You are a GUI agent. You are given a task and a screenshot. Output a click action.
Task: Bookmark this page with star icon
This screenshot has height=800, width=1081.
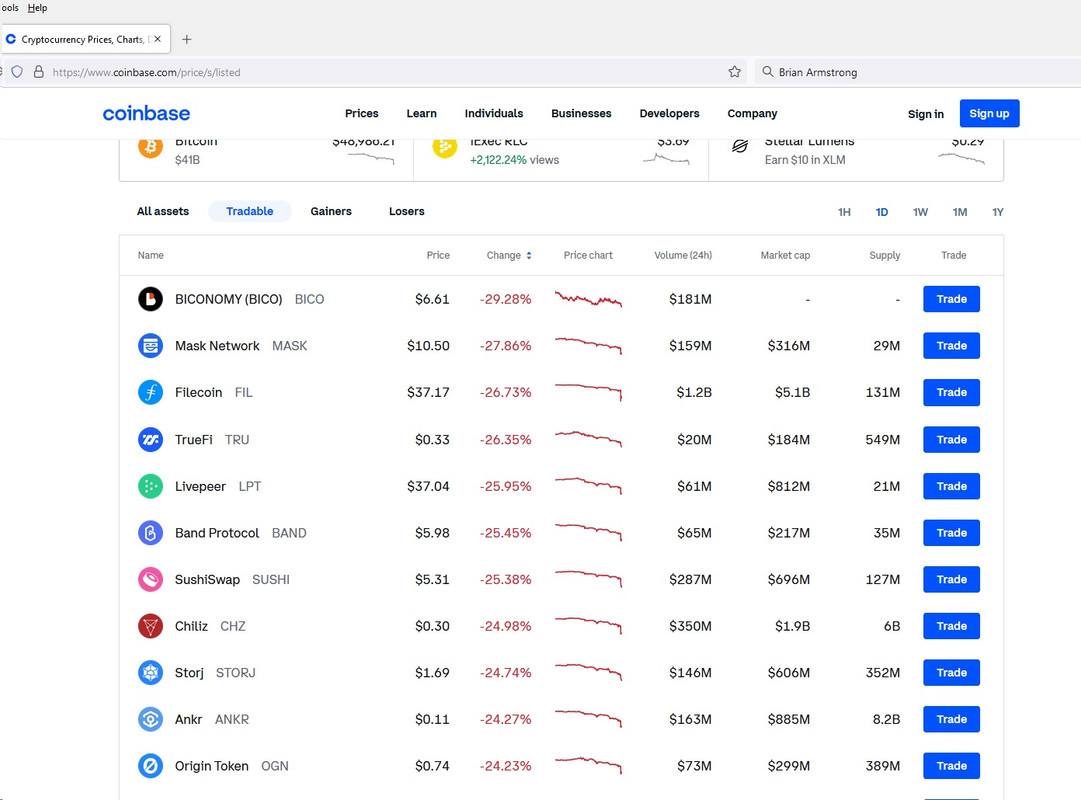(x=734, y=72)
